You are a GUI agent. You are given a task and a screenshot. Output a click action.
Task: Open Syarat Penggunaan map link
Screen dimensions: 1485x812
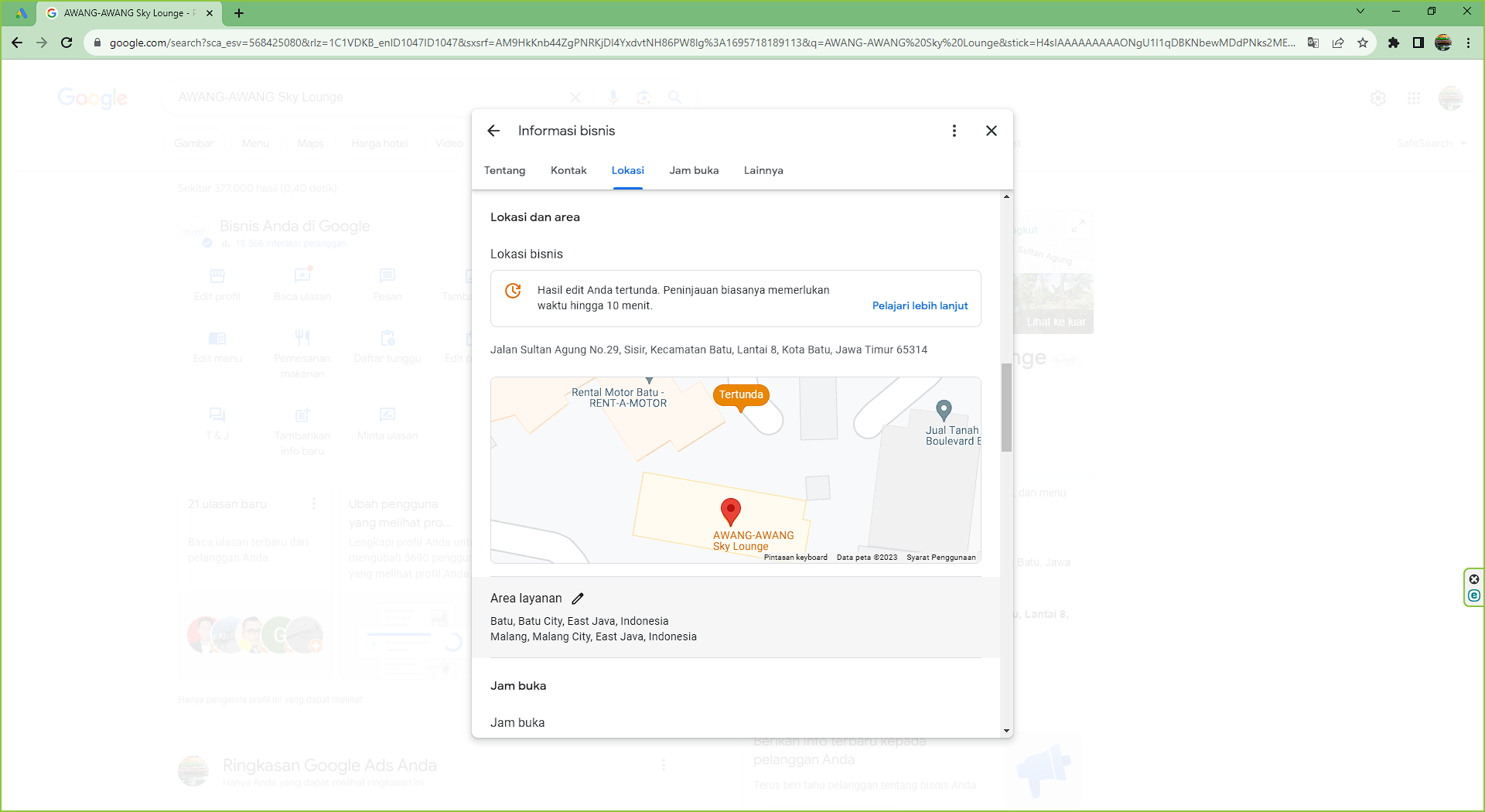tap(940, 557)
